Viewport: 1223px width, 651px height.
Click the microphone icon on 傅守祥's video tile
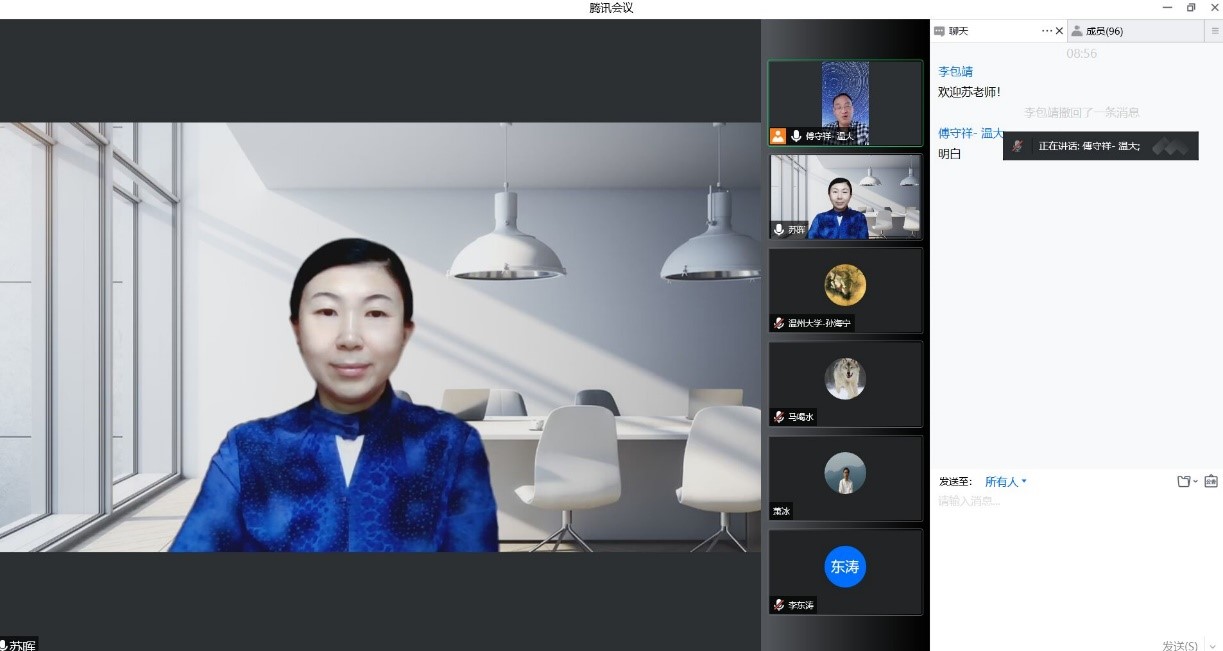point(796,136)
